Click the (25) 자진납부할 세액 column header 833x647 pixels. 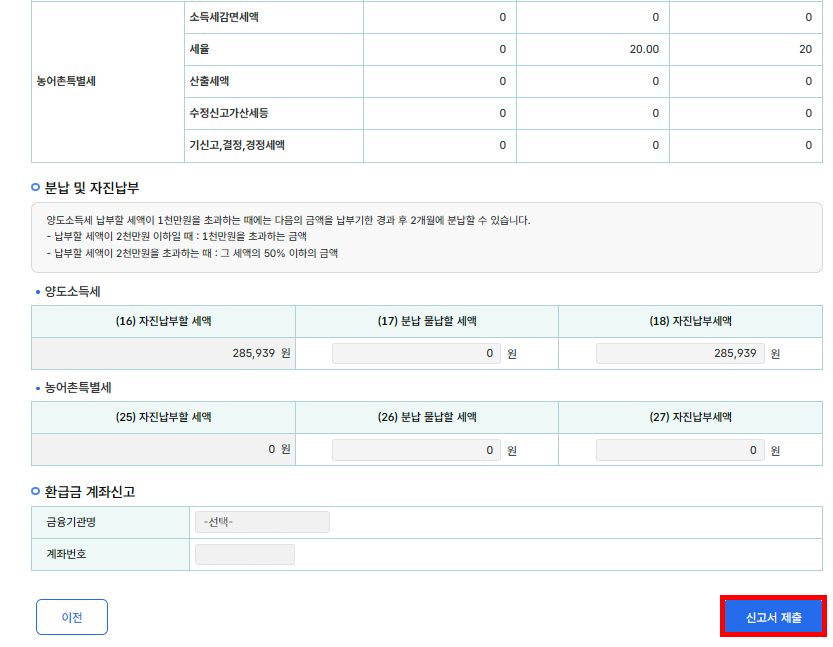coord(164,418)
